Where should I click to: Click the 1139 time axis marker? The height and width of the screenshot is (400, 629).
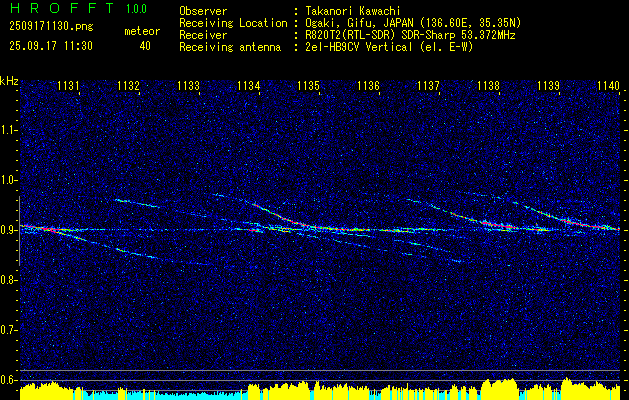[x=548, y=85]
